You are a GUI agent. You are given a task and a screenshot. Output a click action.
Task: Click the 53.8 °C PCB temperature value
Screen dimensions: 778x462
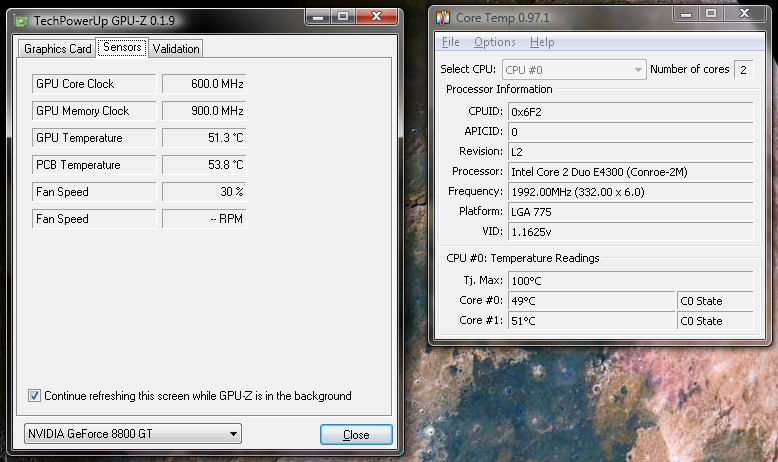204,165
